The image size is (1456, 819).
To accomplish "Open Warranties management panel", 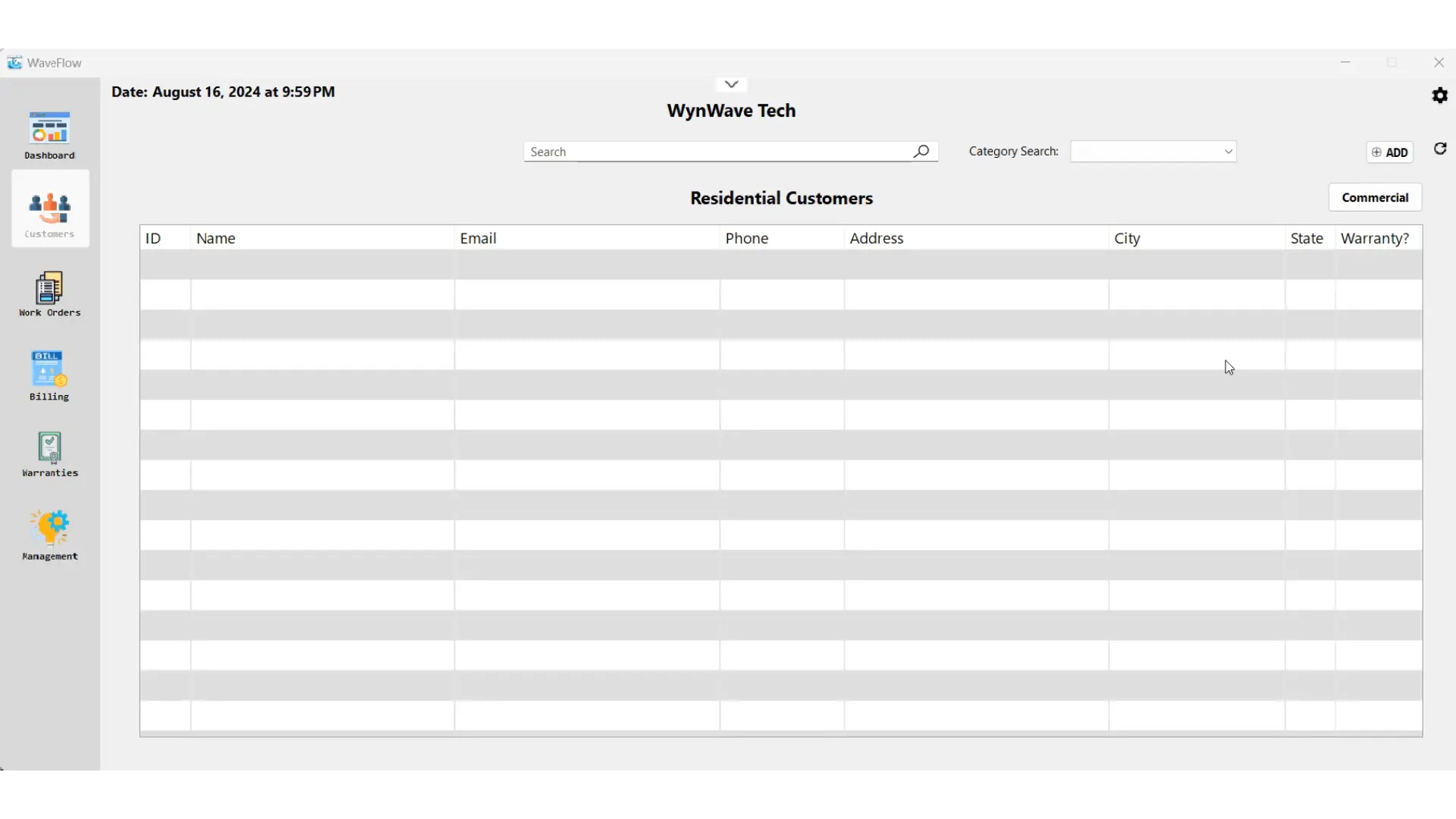I will [49, 453].
